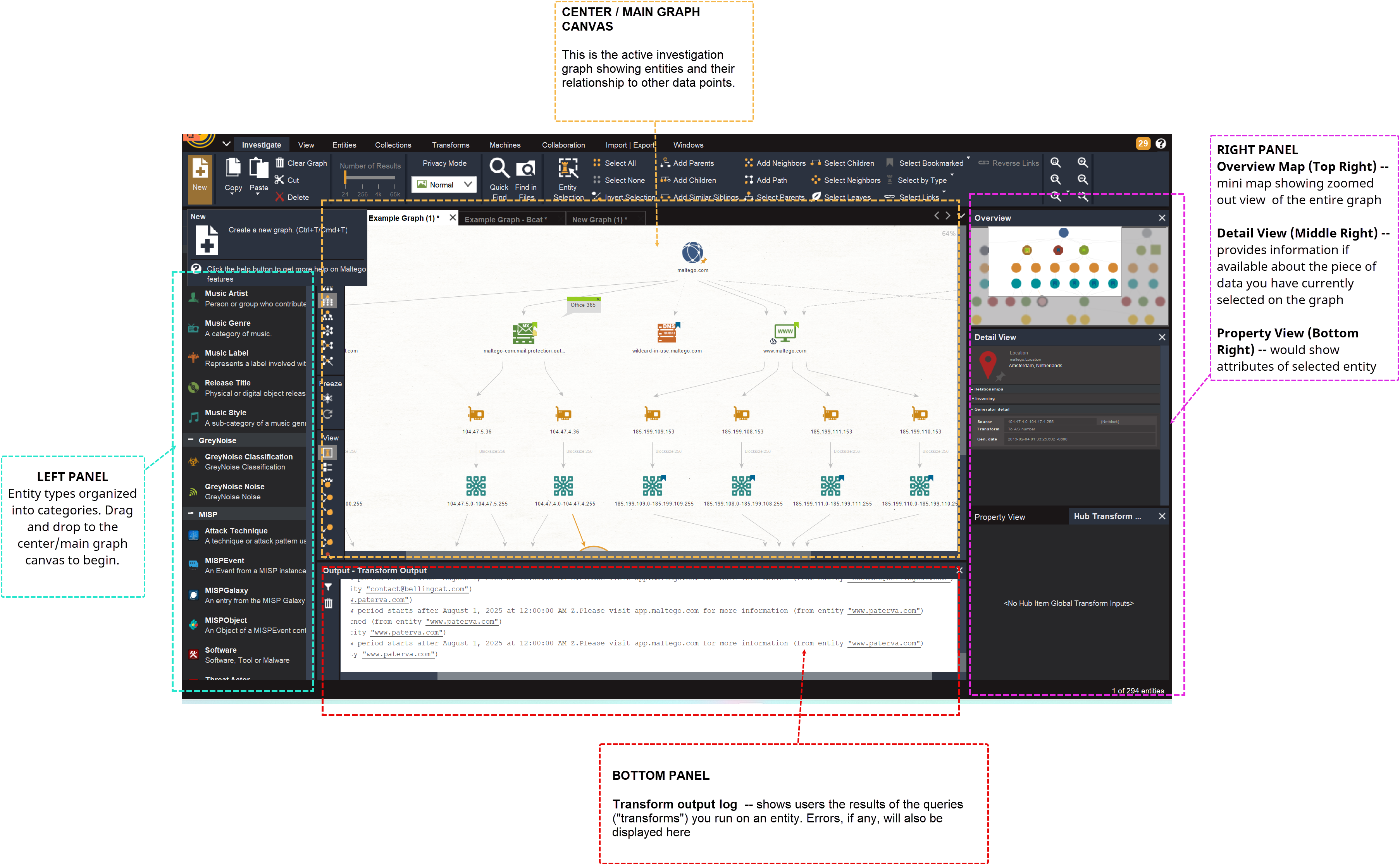Open the Privacy Mode Normal dropdown
The height and width of the screenshot is (865, 1400).
coord(444,184)
